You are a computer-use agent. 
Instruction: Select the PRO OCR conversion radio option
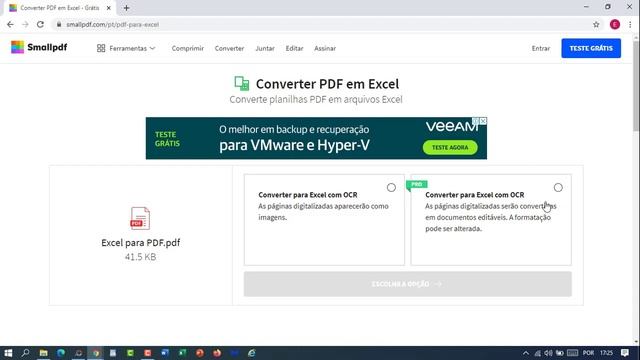[558, 187]
